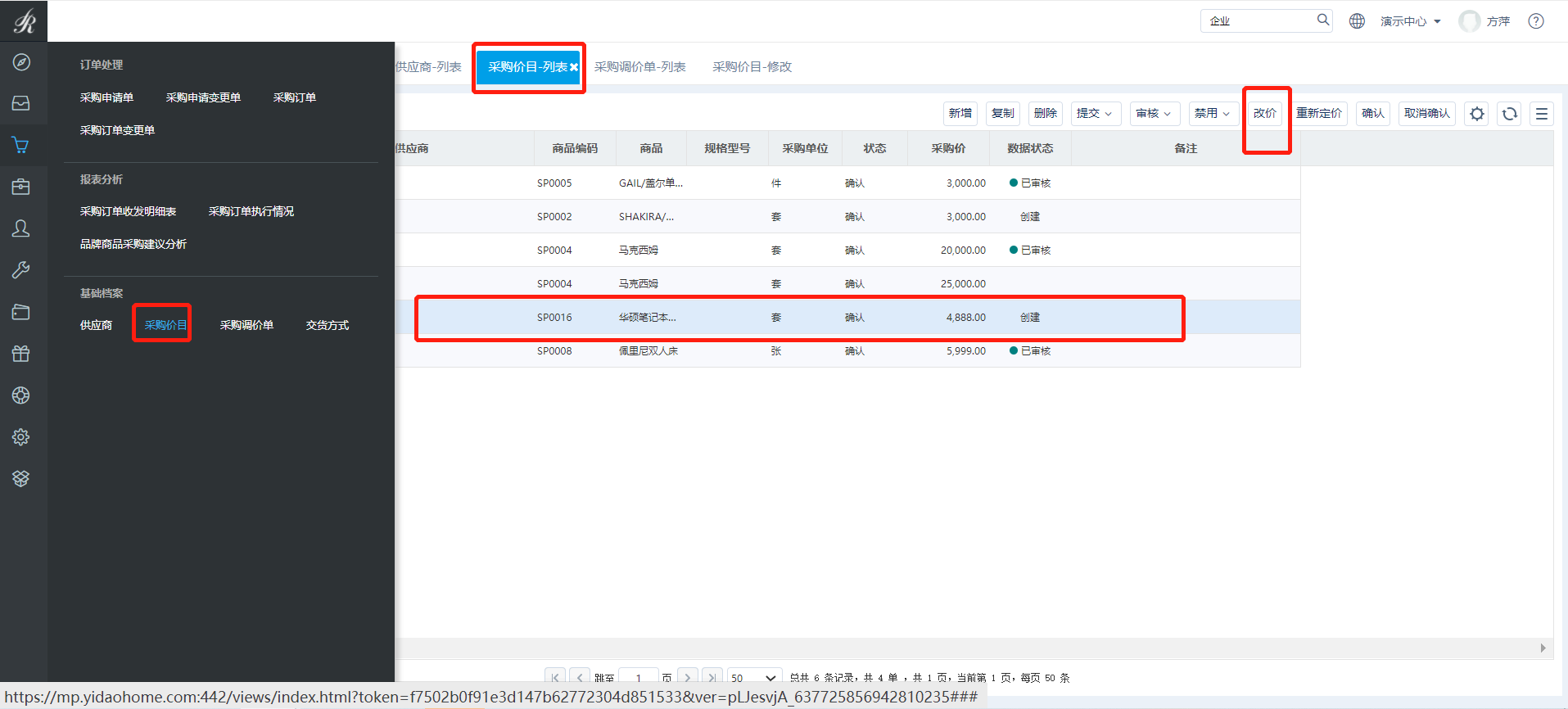Click the 取消确认 button
Image resolution: width=1568 pixels, height=709 pixels.
1427,113
